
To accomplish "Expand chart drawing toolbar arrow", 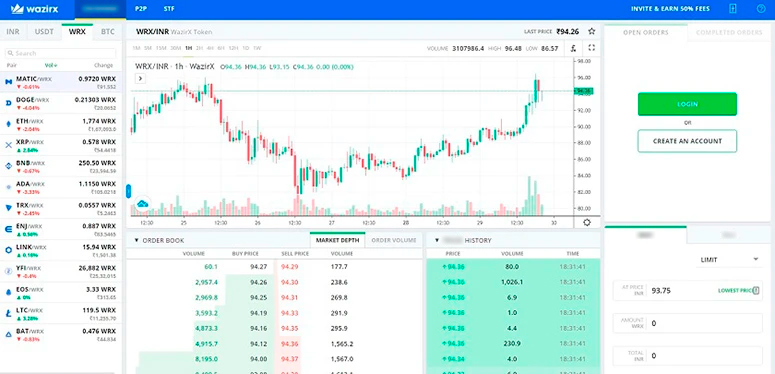I will click(x=140, y=78).
